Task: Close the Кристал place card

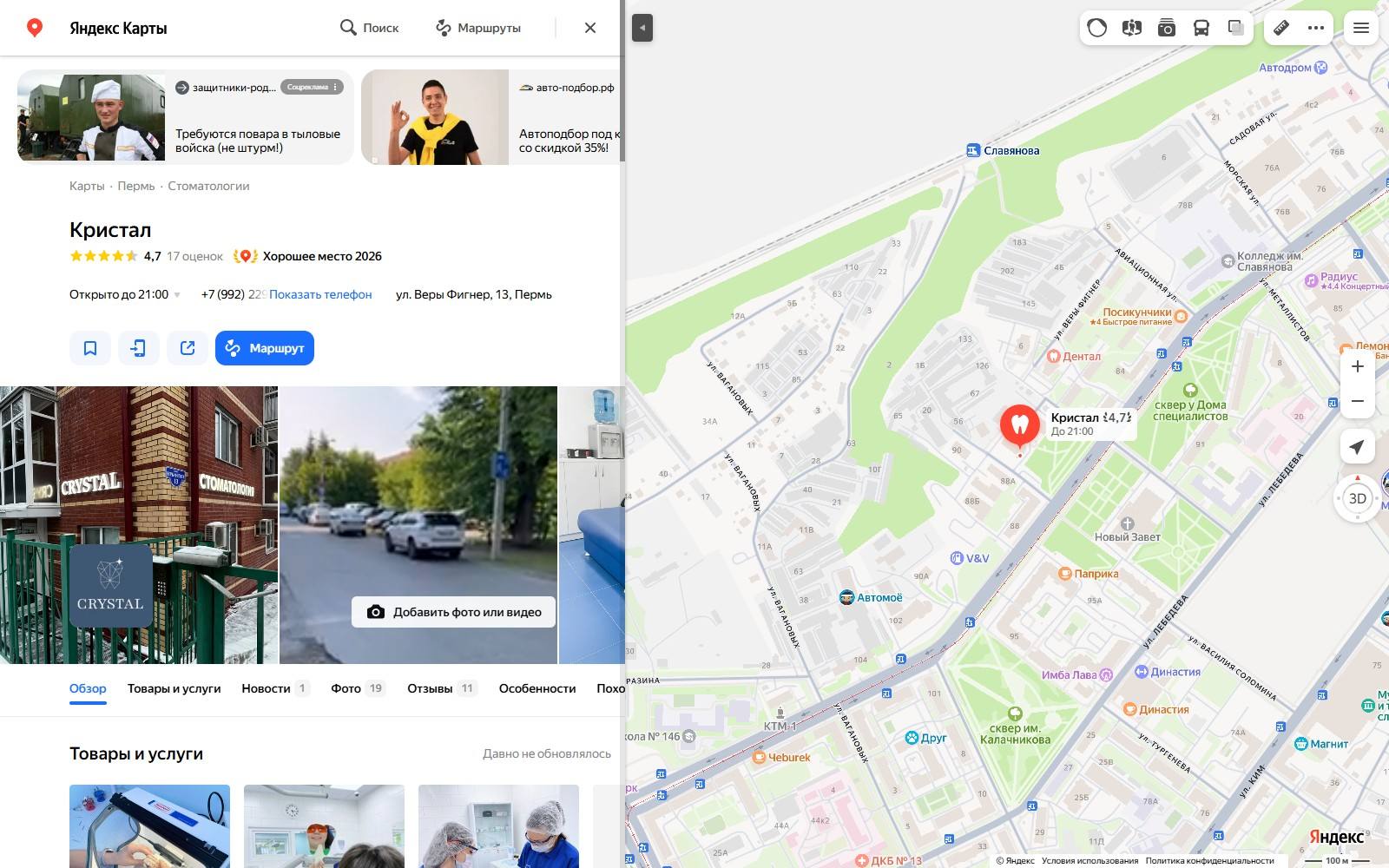Action: (590, 28)
